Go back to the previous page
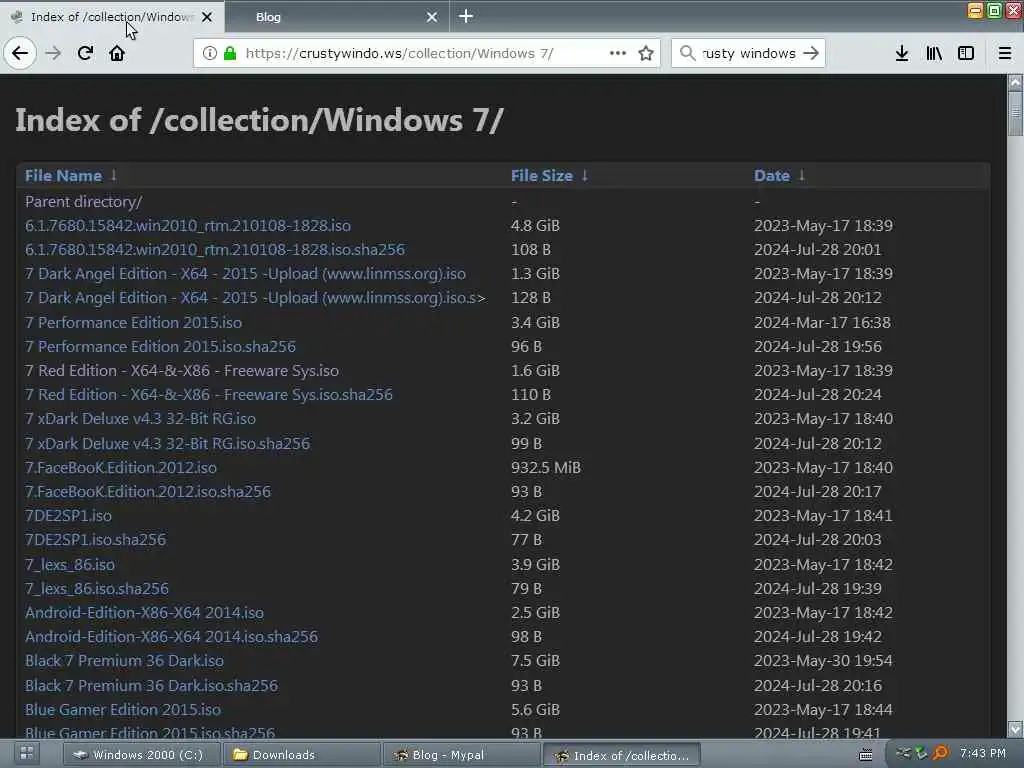 click(x=20, y=54)
